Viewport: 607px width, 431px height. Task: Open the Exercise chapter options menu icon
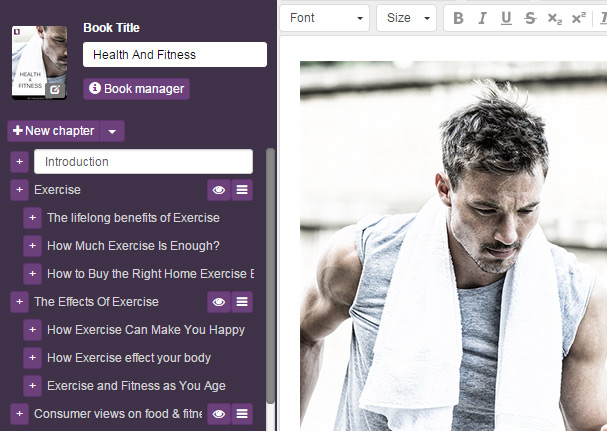[243, 189]
